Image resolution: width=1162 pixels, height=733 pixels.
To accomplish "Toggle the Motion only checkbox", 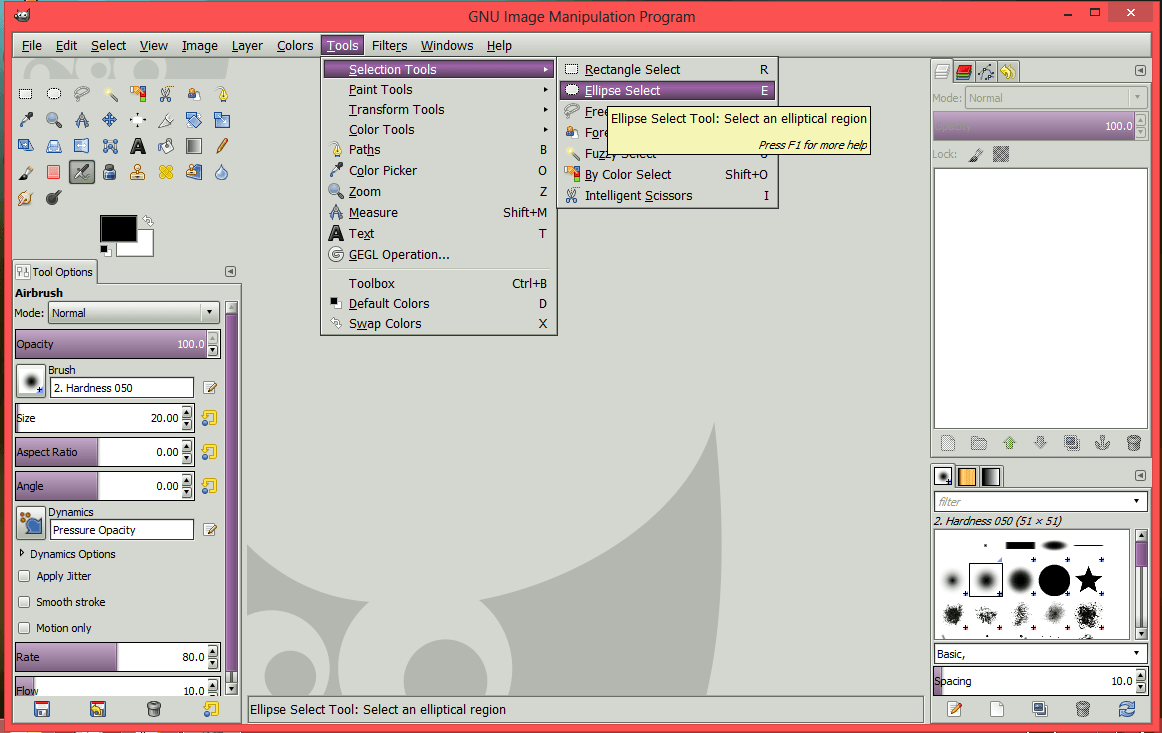I will [x=24, y=628].
